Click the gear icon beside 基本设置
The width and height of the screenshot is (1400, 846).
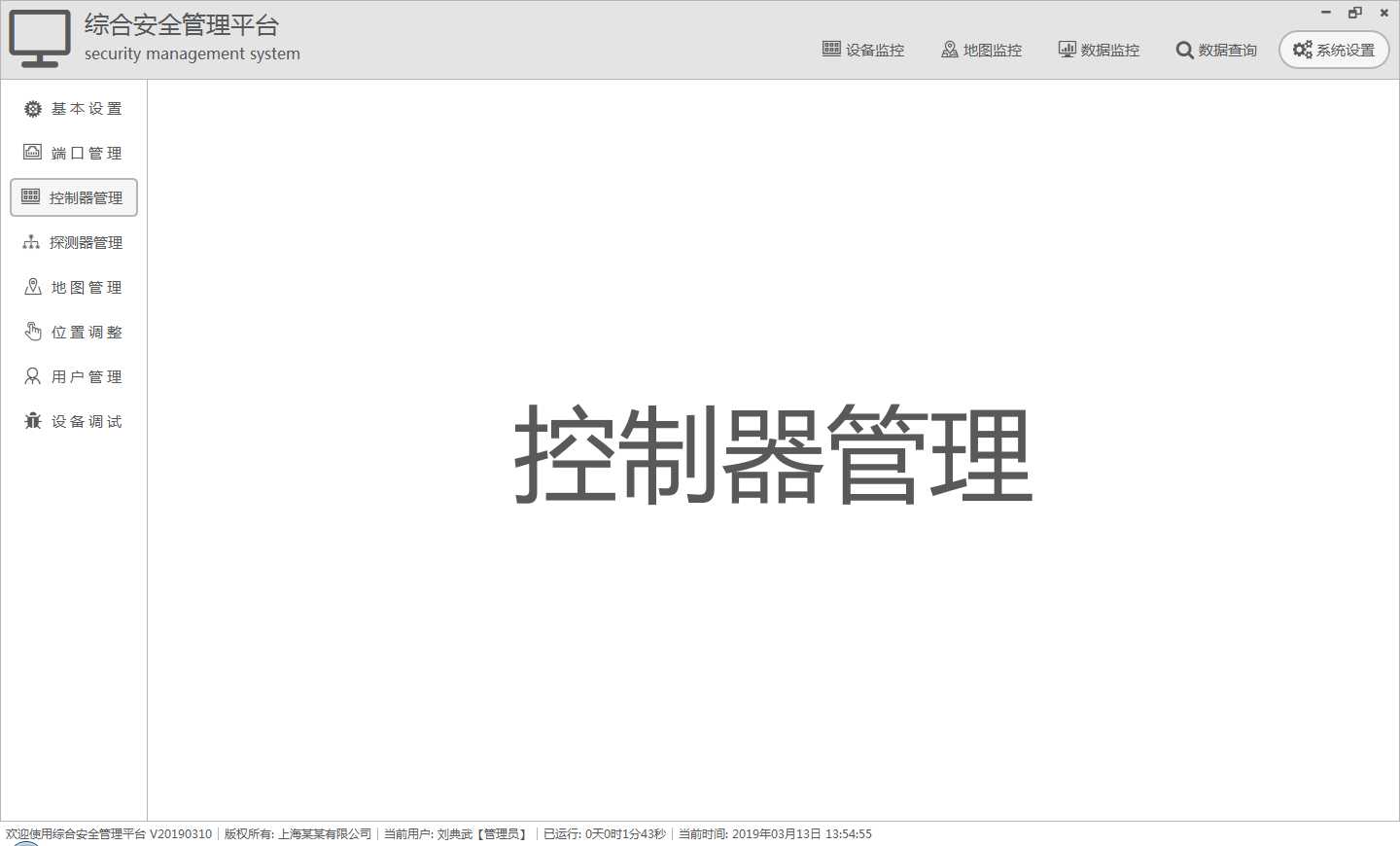point(33,109)
